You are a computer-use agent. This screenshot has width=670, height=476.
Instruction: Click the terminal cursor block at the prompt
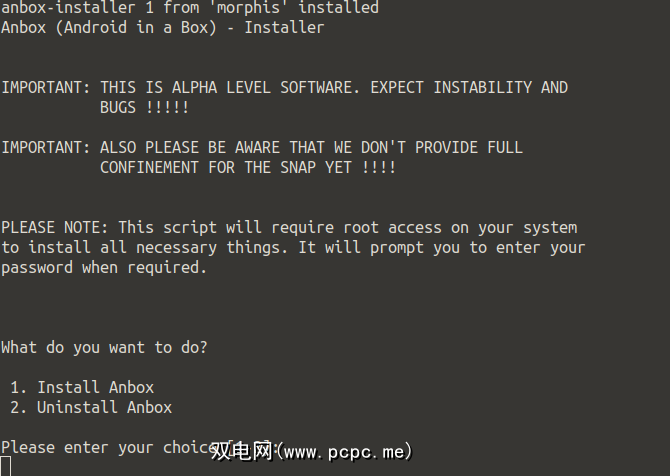click(x=6, y=466)
